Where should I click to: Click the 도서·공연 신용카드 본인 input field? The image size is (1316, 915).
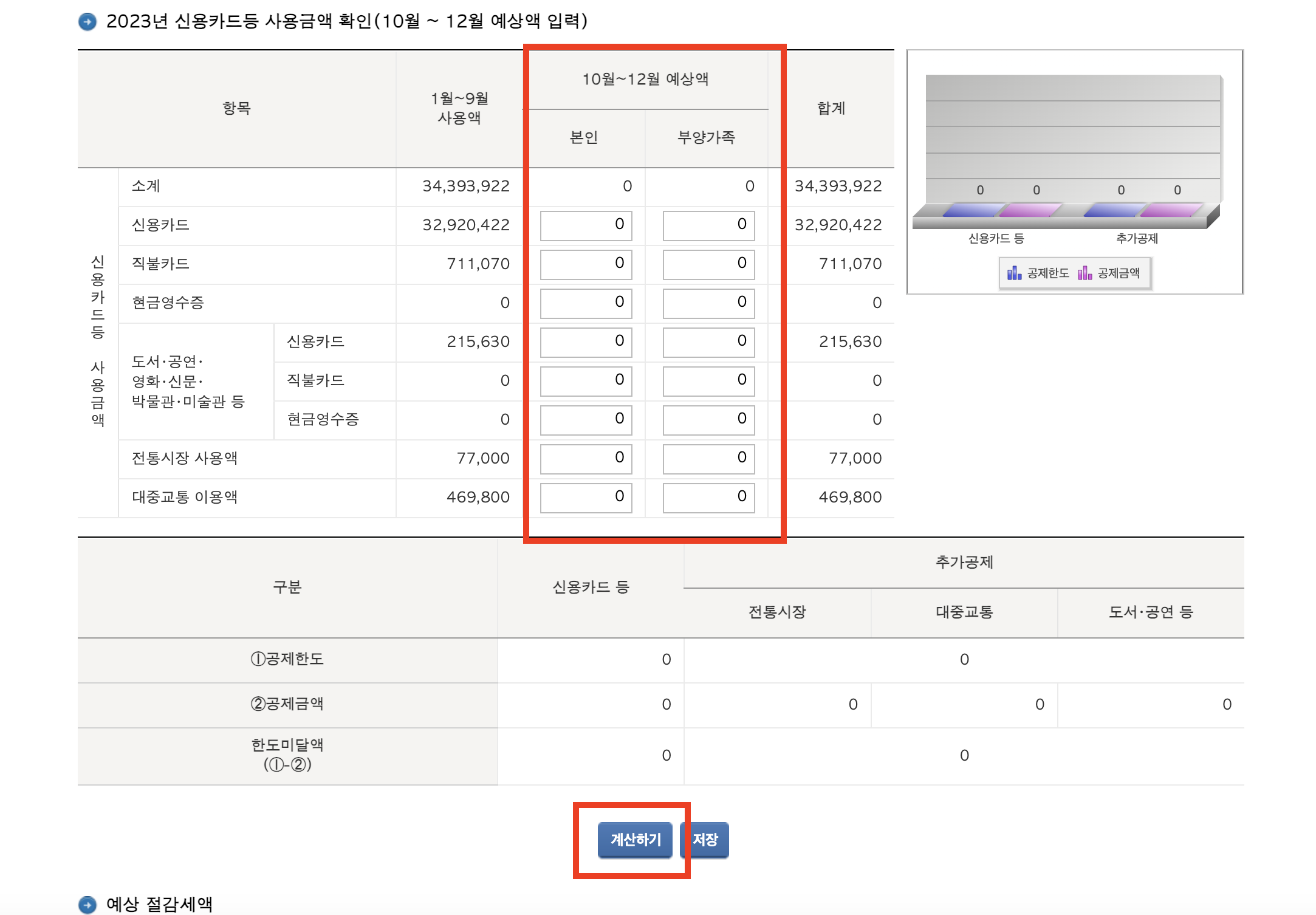coord(585,342)
